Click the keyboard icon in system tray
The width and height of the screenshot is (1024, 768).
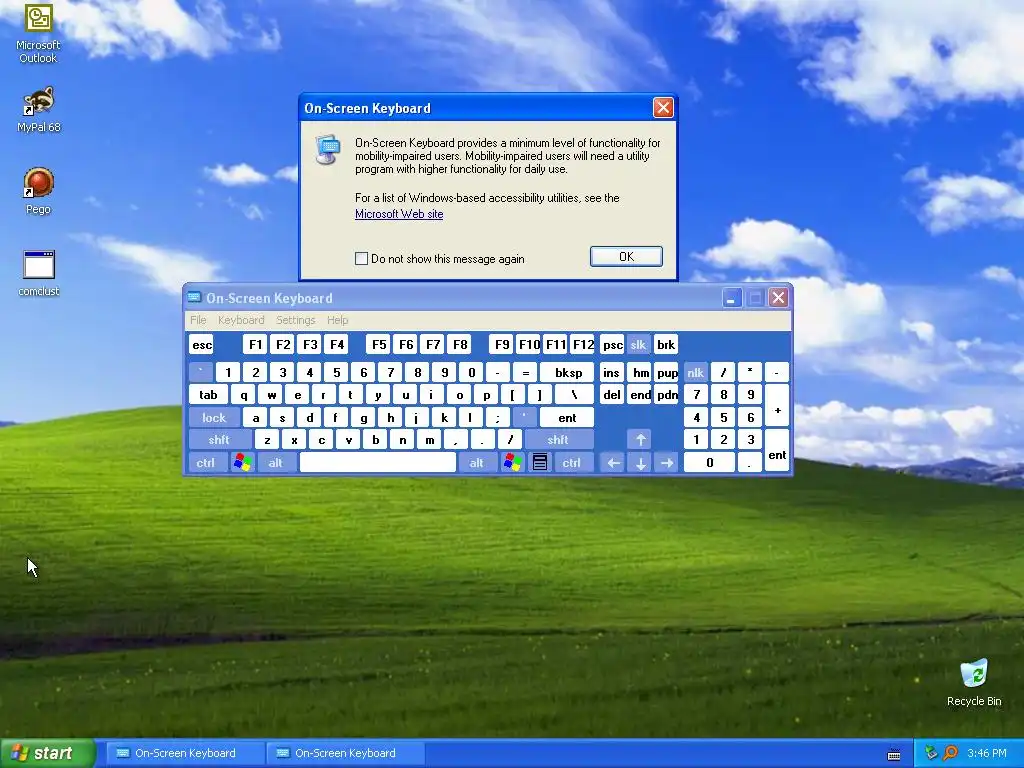coord(894,754)
